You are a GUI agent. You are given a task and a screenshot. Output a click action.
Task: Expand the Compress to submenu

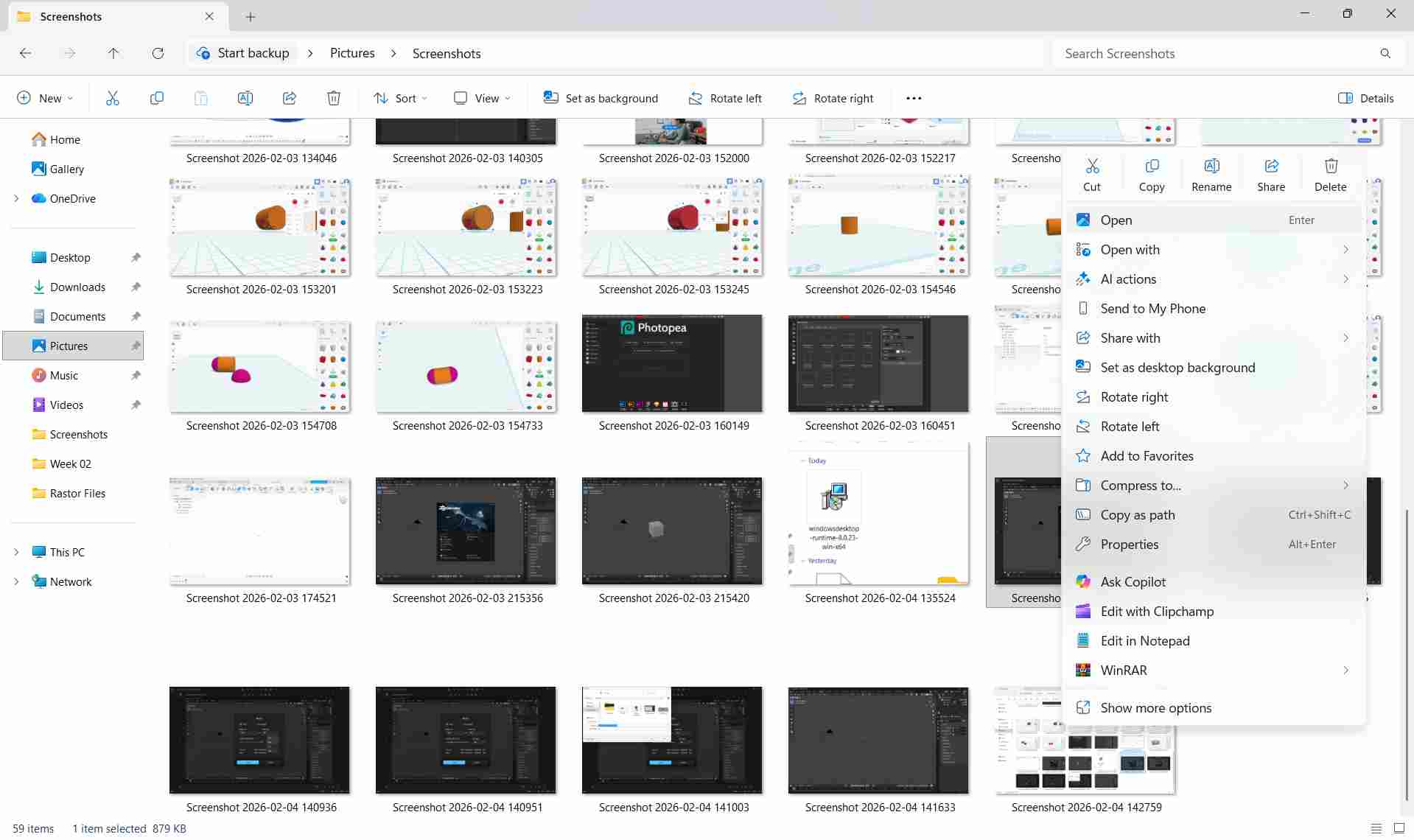click(1214, 485)
